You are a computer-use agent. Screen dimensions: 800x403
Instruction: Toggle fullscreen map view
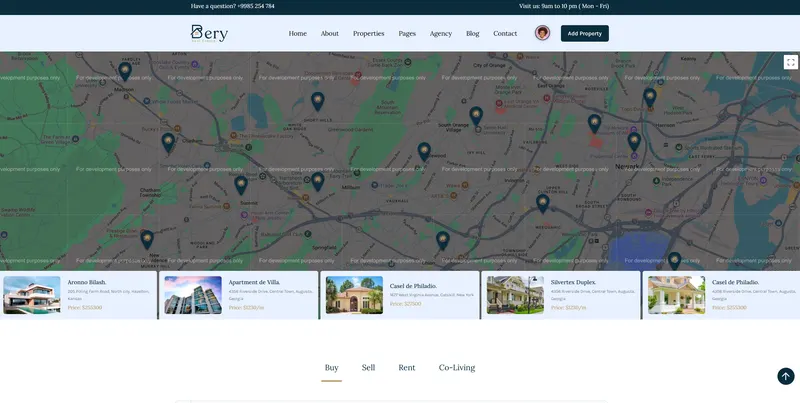coord(791,62)
